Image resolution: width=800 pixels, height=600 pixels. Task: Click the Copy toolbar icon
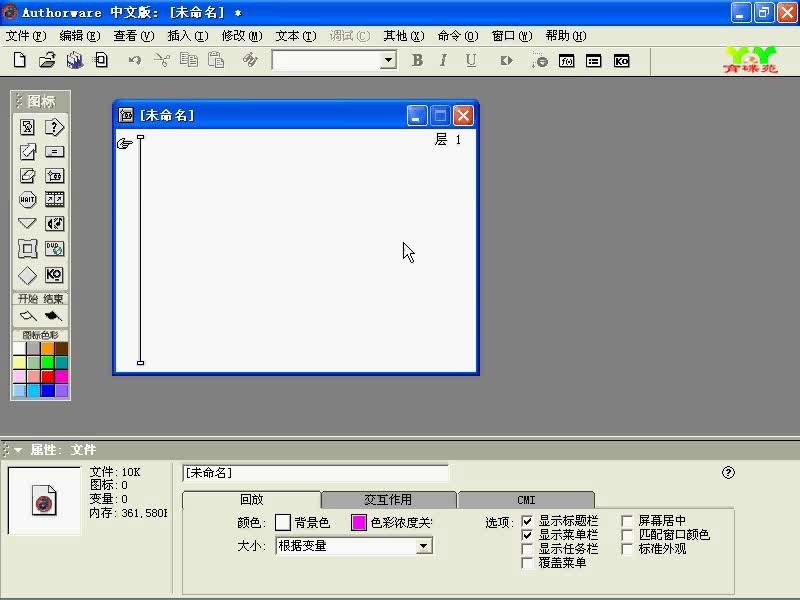tap(189, 60)
